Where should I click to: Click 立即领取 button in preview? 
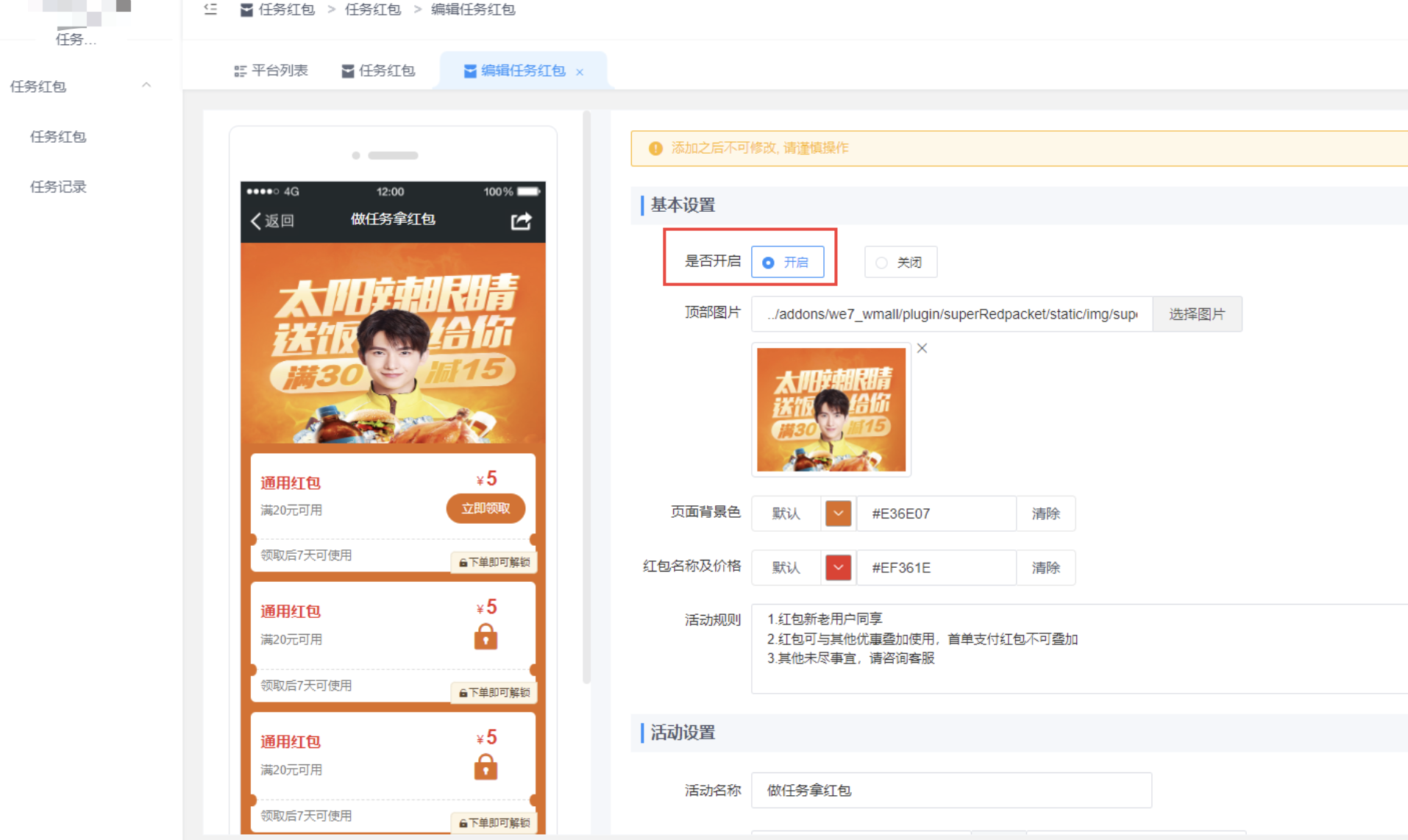[x=486, y=508]
